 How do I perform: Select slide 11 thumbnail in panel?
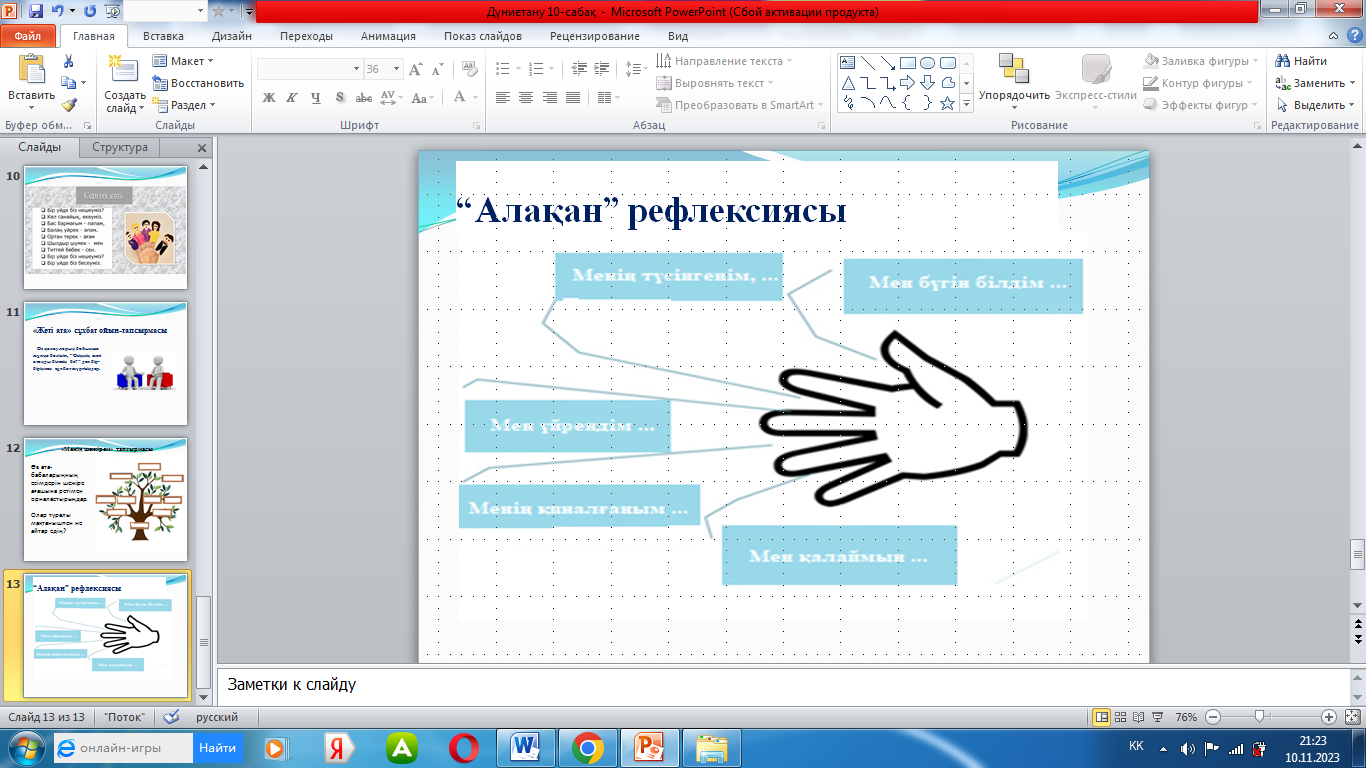(x=105, y=363)
